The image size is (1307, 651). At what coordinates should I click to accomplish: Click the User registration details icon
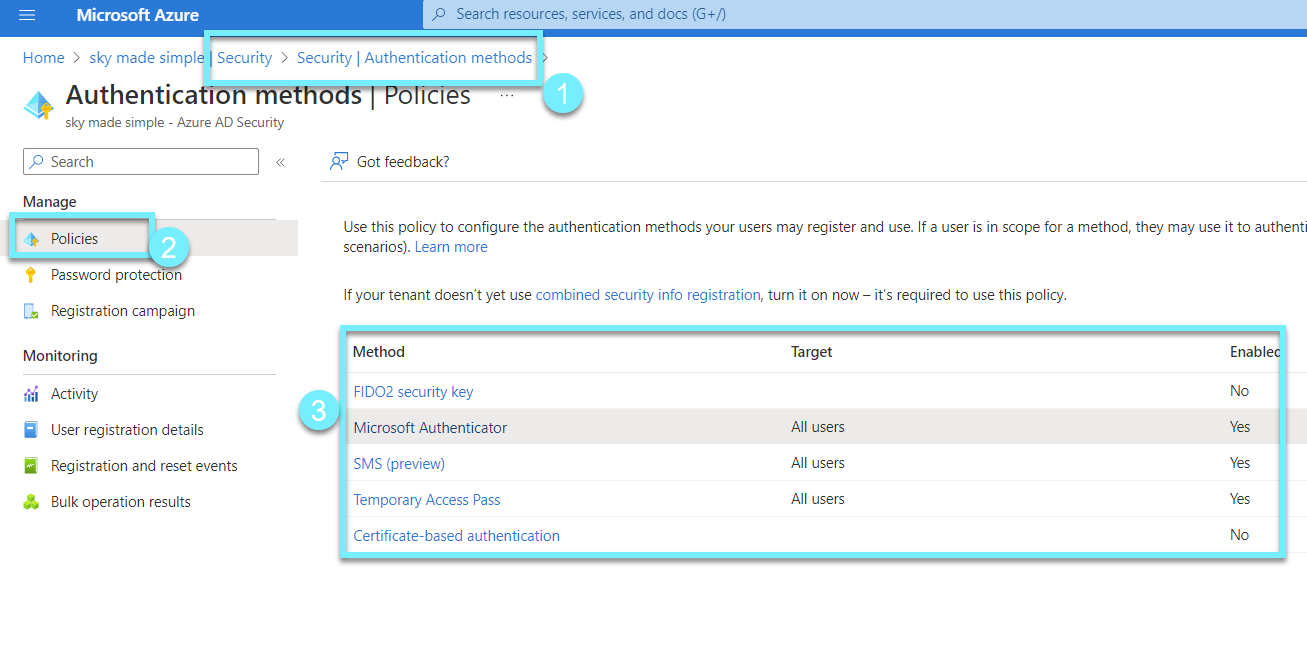click(31, 430)
